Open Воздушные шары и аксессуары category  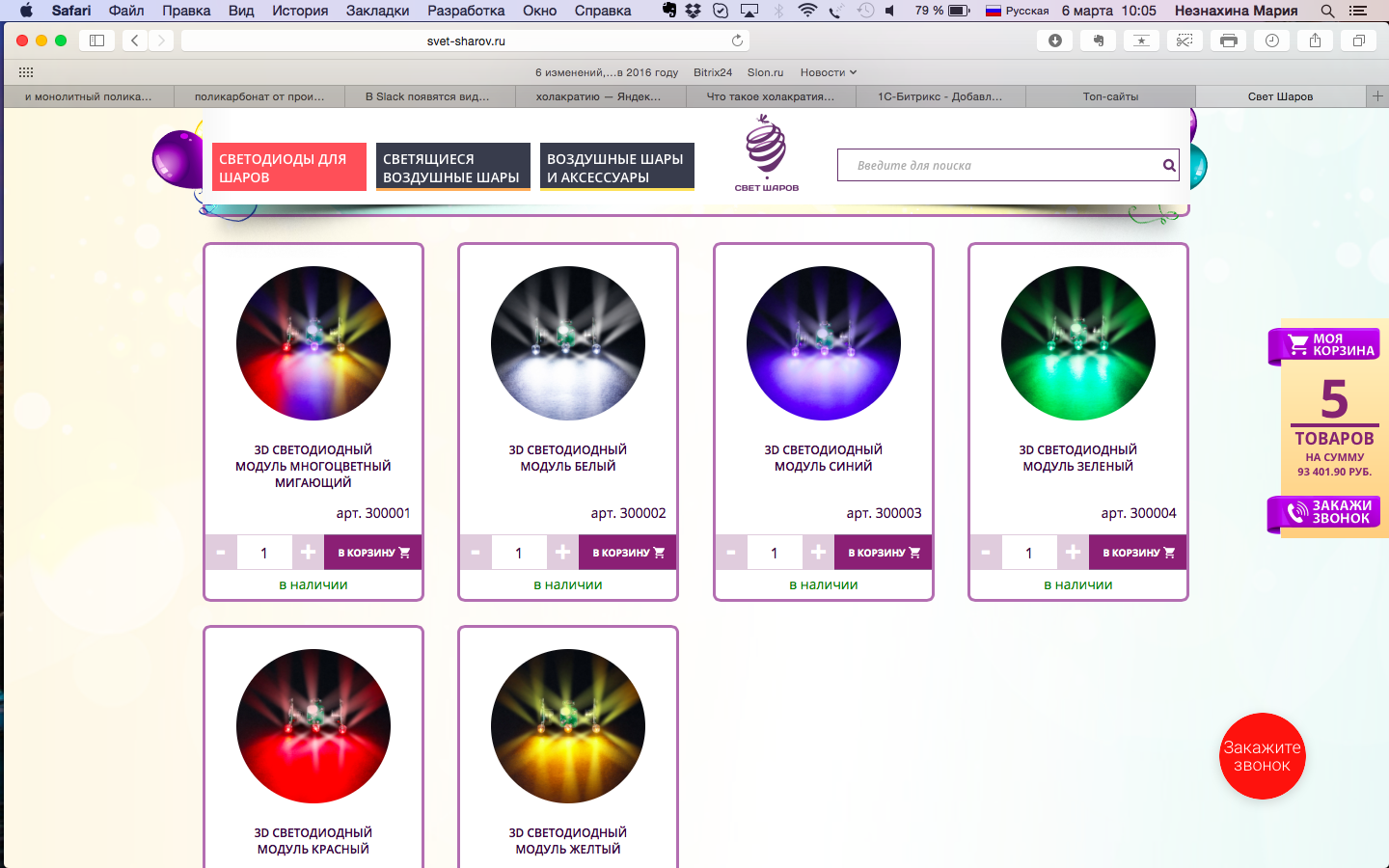tap(617, 167)
